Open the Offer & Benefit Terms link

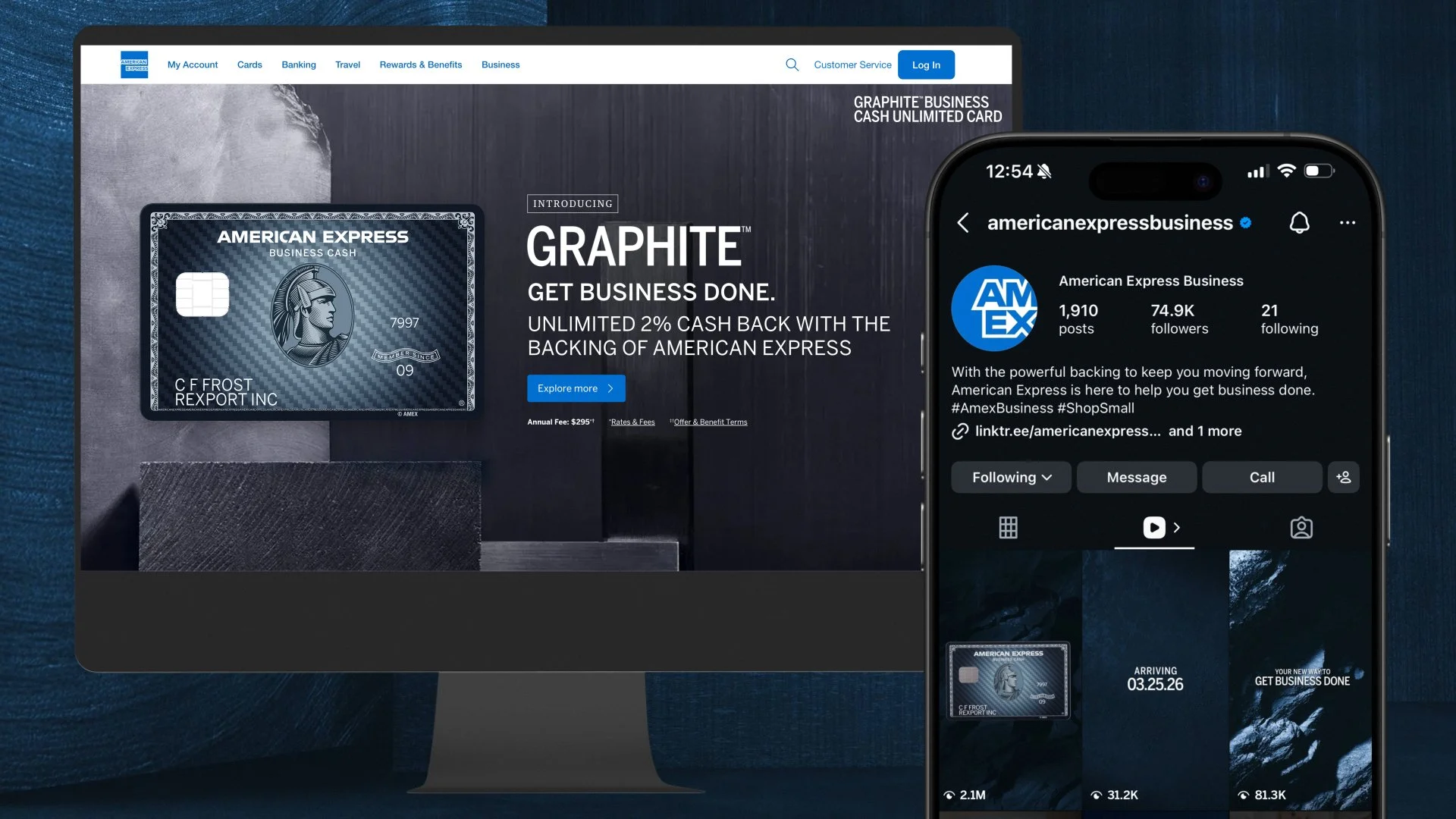[x=710, y=422]
